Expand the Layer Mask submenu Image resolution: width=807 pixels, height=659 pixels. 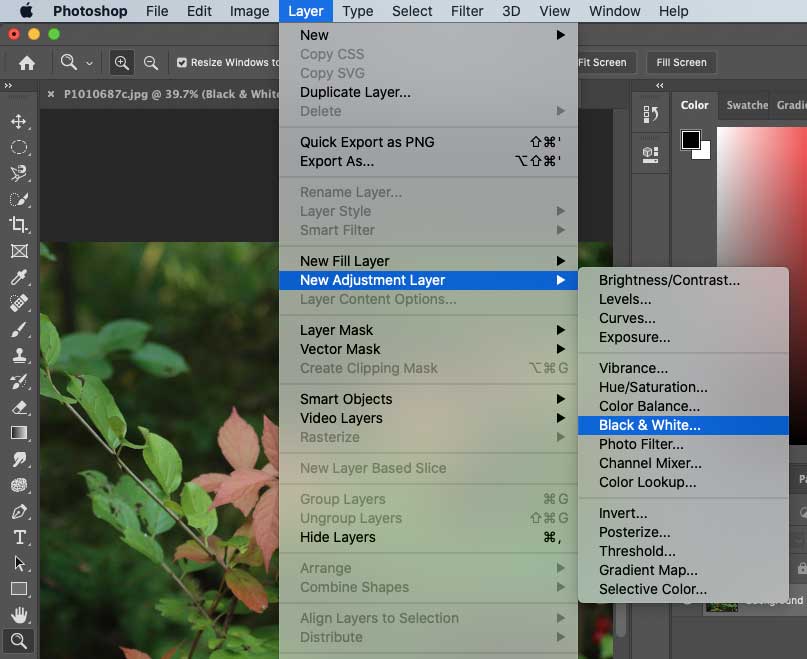(428, 330)
